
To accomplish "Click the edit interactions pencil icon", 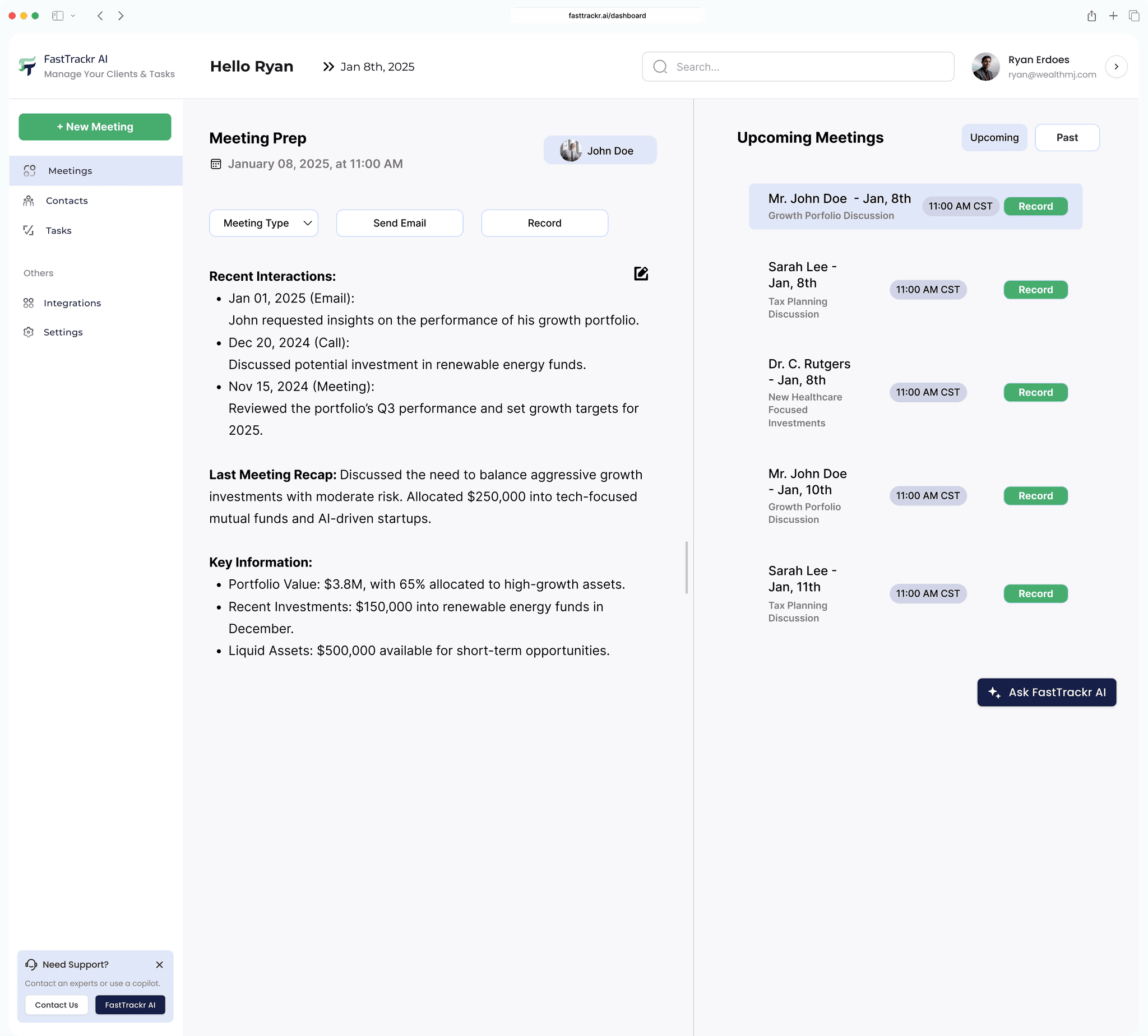I will [x=641, y=273].
